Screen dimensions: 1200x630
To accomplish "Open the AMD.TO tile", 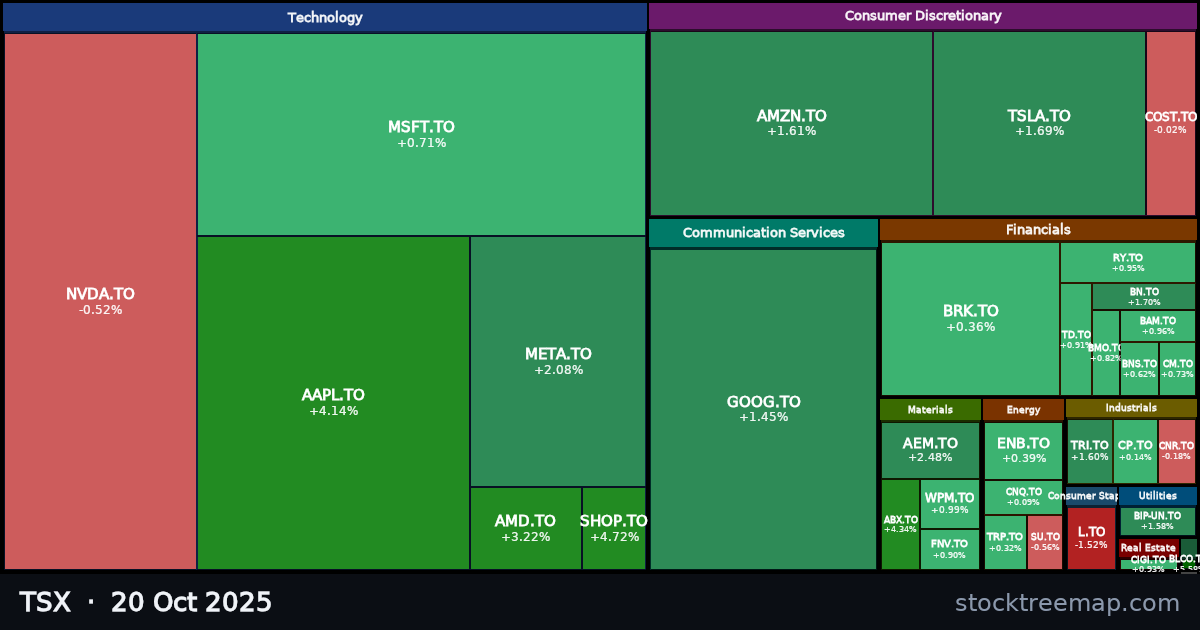I will (x=525, y=528).
